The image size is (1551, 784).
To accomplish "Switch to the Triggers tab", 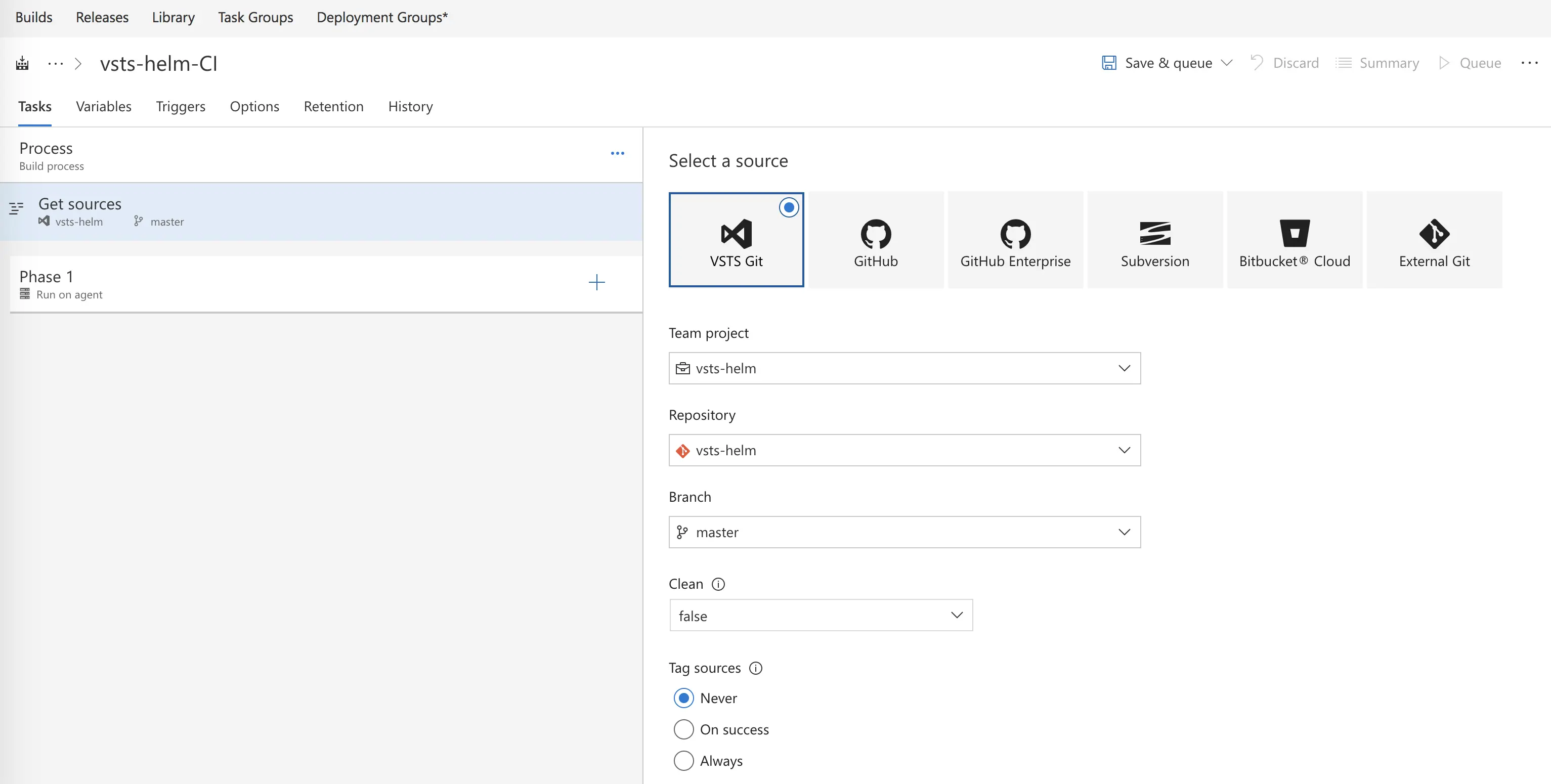I will (x=181, y=107).
